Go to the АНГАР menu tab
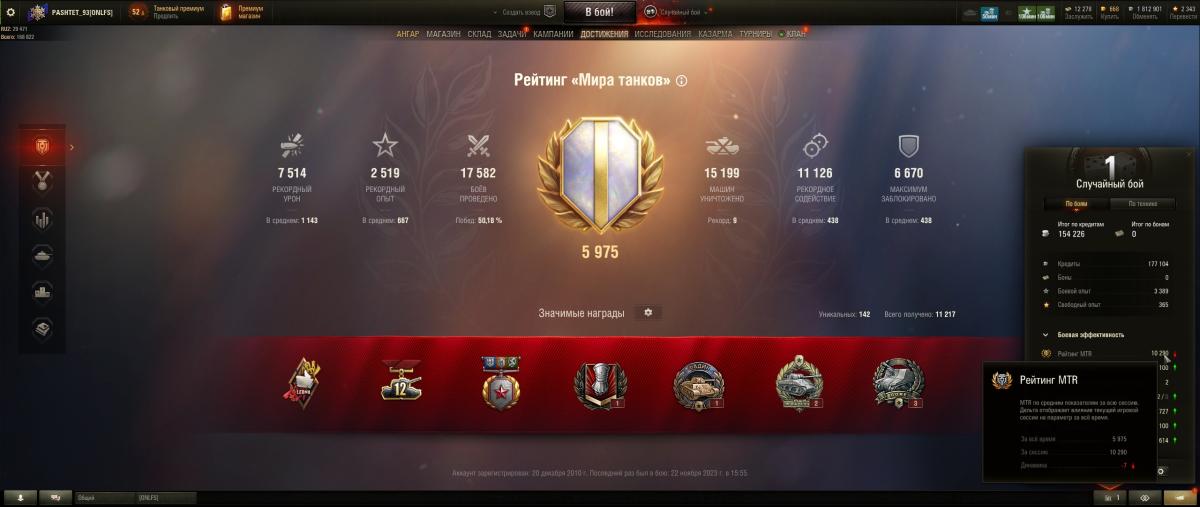The height and width of the screenshot is (507, 1200). click(408, 34)
